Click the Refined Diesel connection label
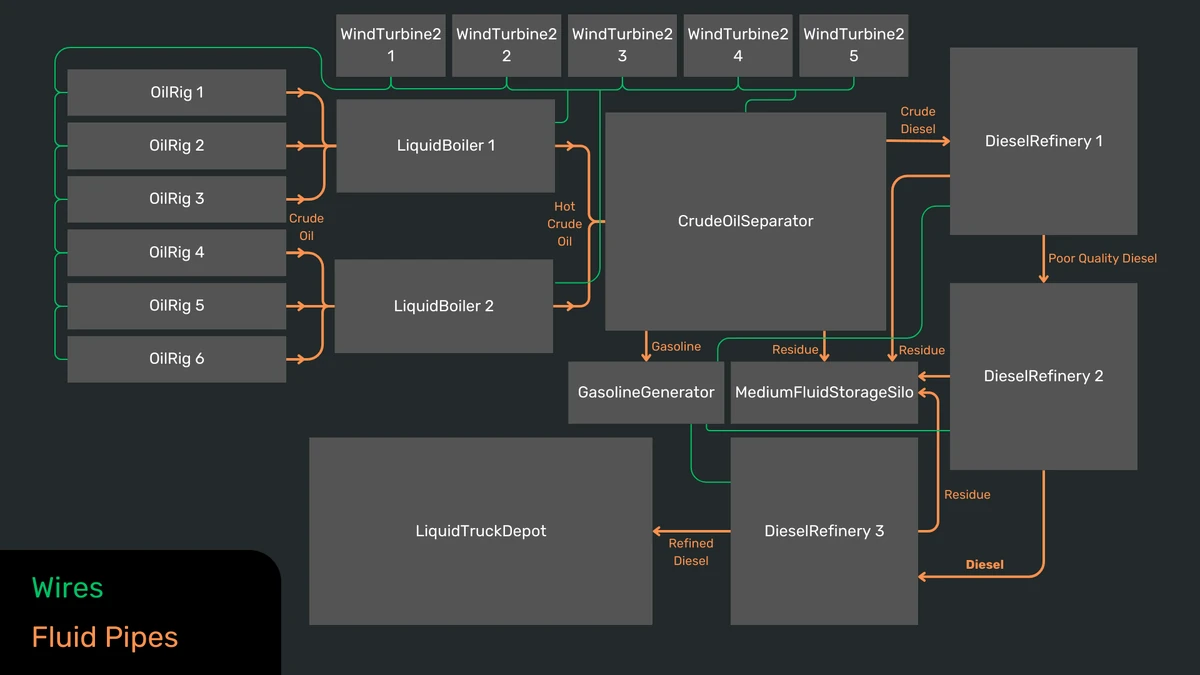1200x675 pixels. 690,553
